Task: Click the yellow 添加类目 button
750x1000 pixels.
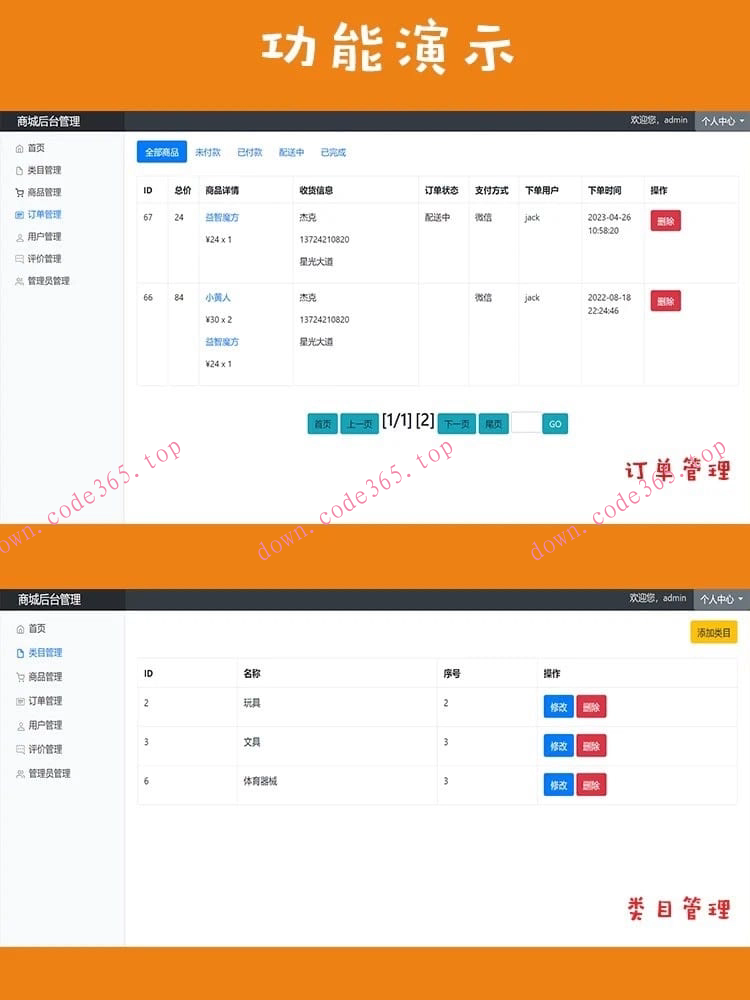Action: 714,633
